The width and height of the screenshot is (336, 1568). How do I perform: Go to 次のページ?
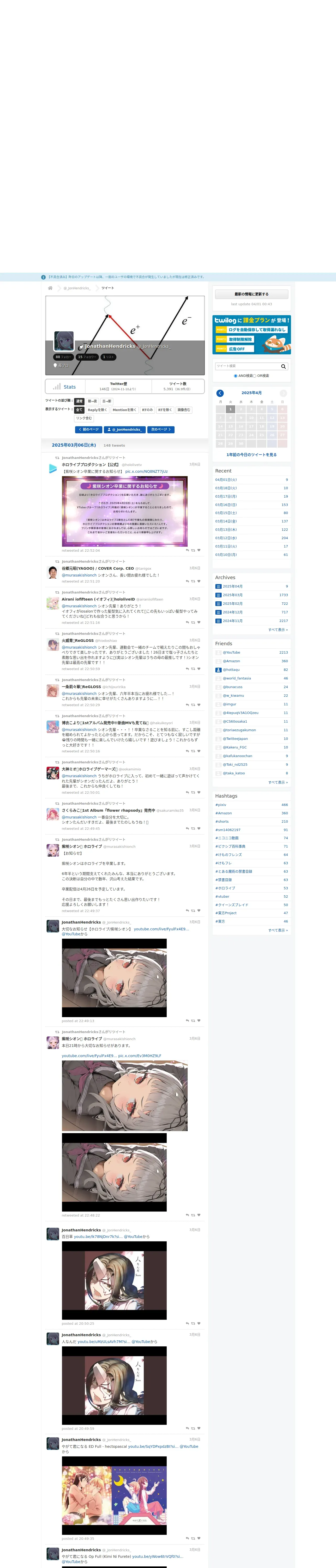pos(161,430)
